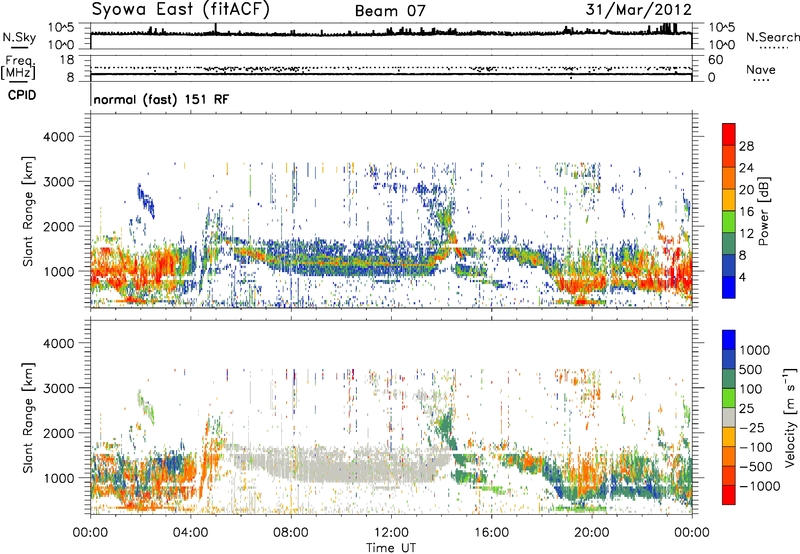This screenshot has height=554, width=800.
Task: Click the '60' Nave axis value
Action: point(715,60)
